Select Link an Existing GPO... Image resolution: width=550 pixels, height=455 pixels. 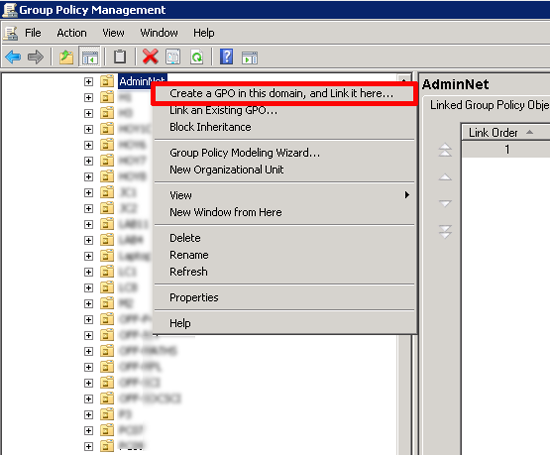(284, 110)
